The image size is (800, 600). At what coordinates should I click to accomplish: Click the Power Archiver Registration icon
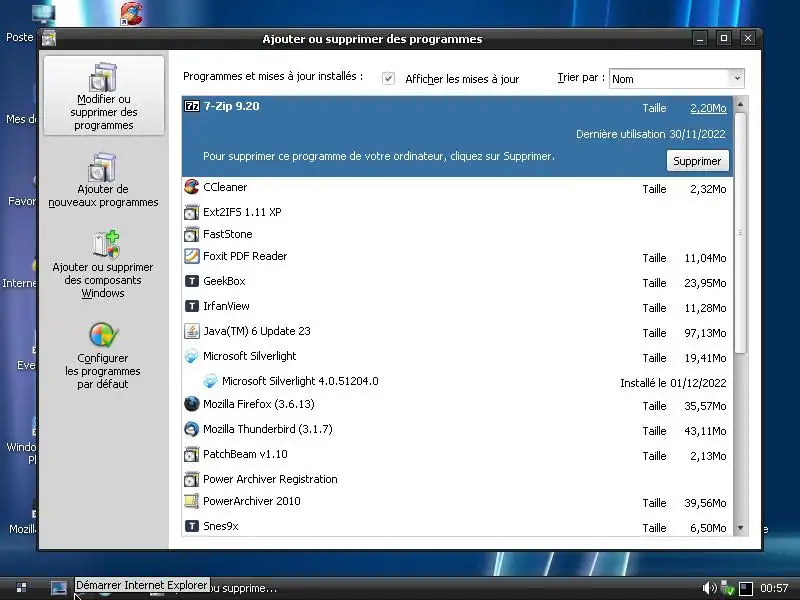[192, 479]
